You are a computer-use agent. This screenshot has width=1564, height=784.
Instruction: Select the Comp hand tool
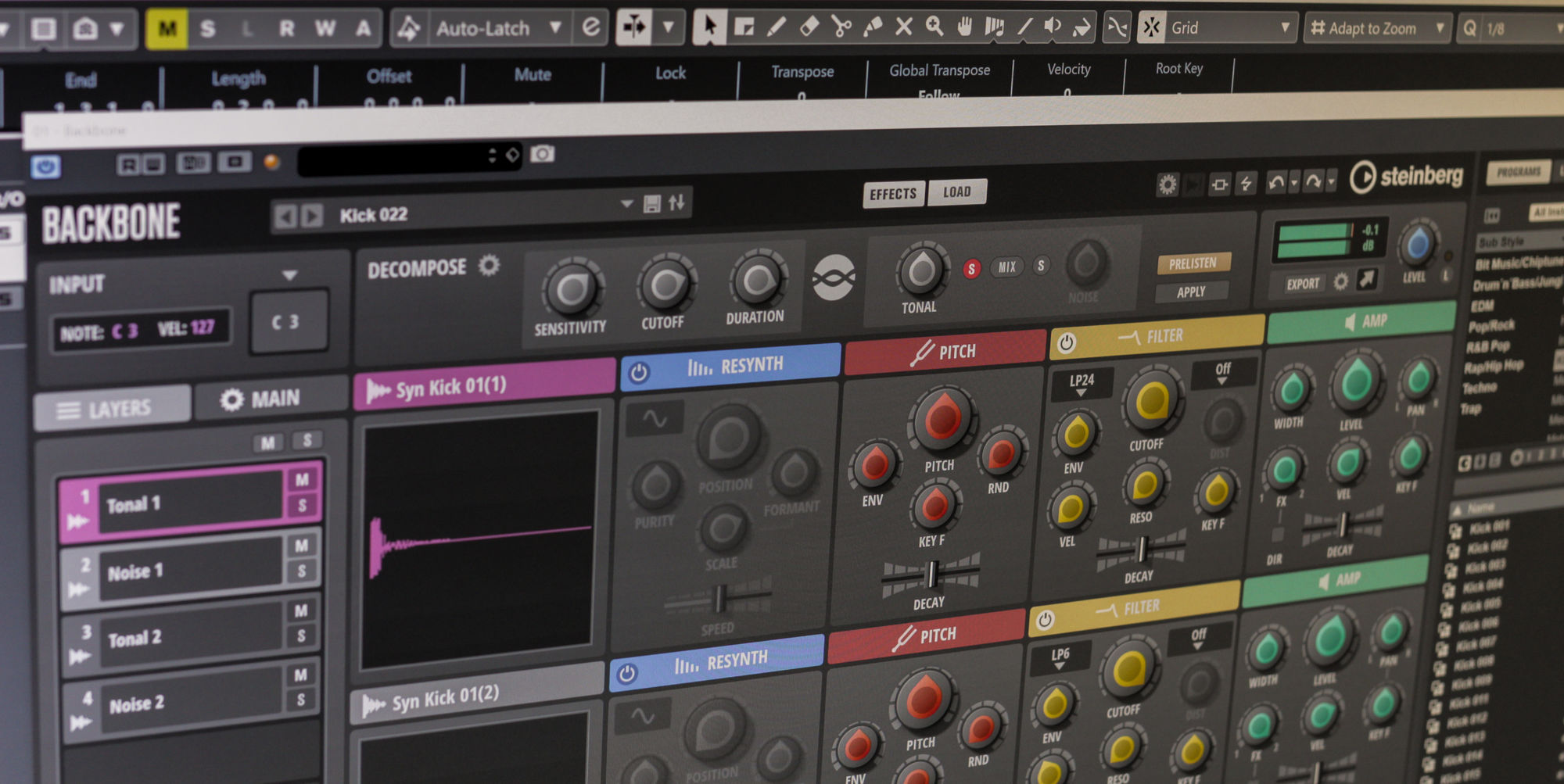(x=965, y=27)
